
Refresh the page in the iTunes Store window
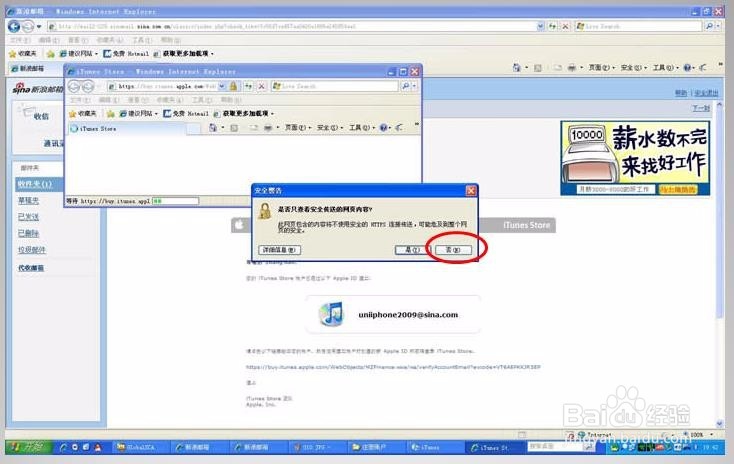click(x=249, y=87)
